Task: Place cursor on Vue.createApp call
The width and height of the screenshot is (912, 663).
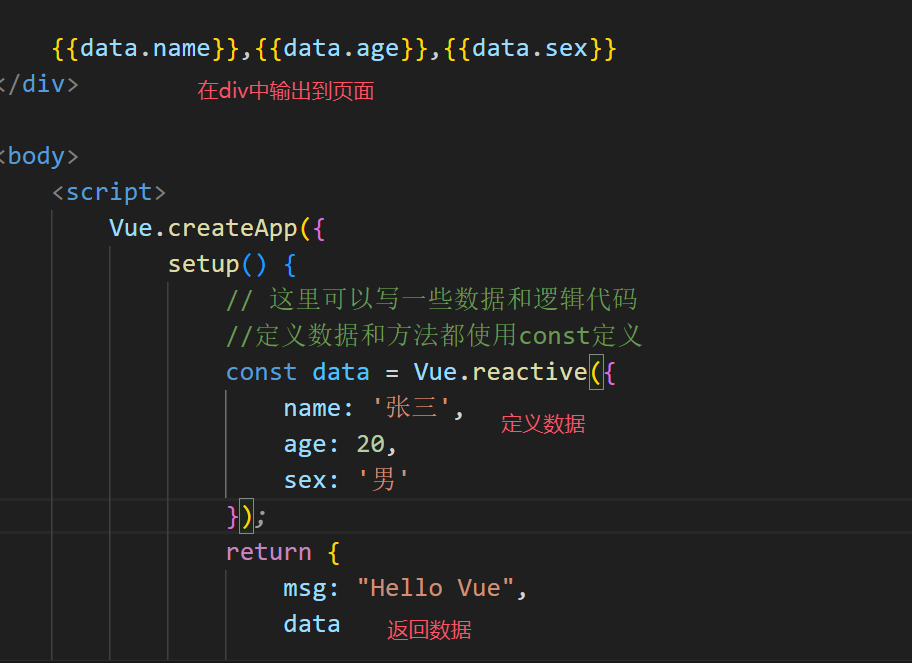Action: click(217, 229)
